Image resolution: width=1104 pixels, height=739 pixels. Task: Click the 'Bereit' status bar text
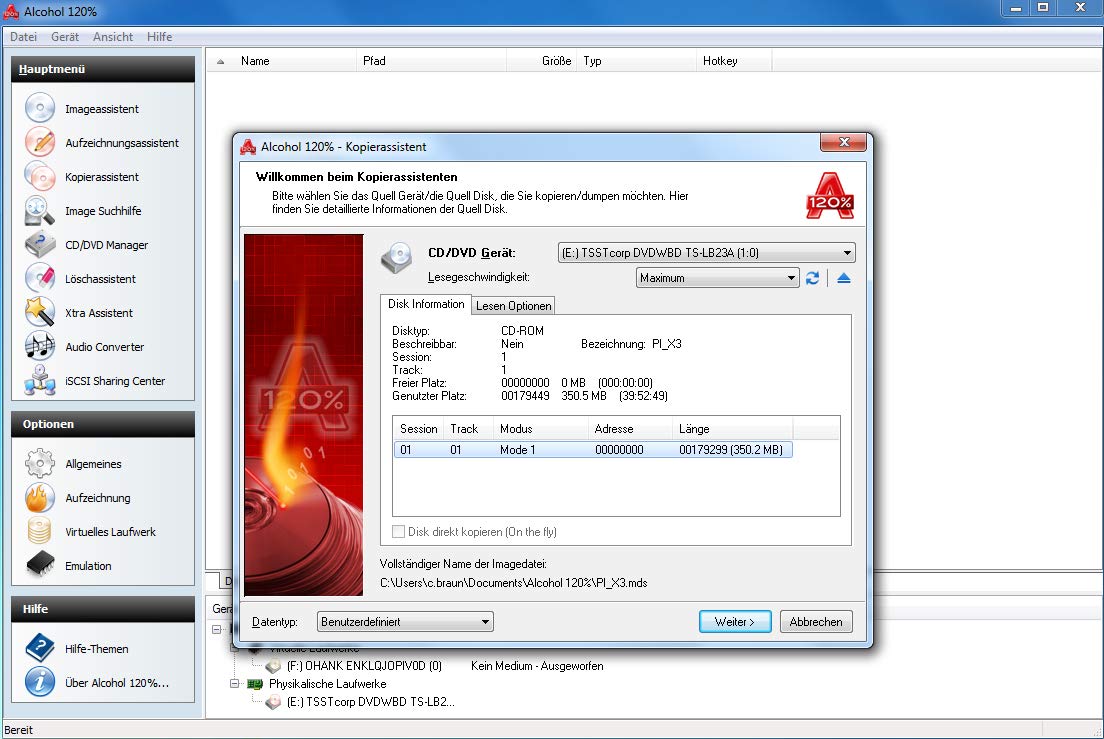19,730
